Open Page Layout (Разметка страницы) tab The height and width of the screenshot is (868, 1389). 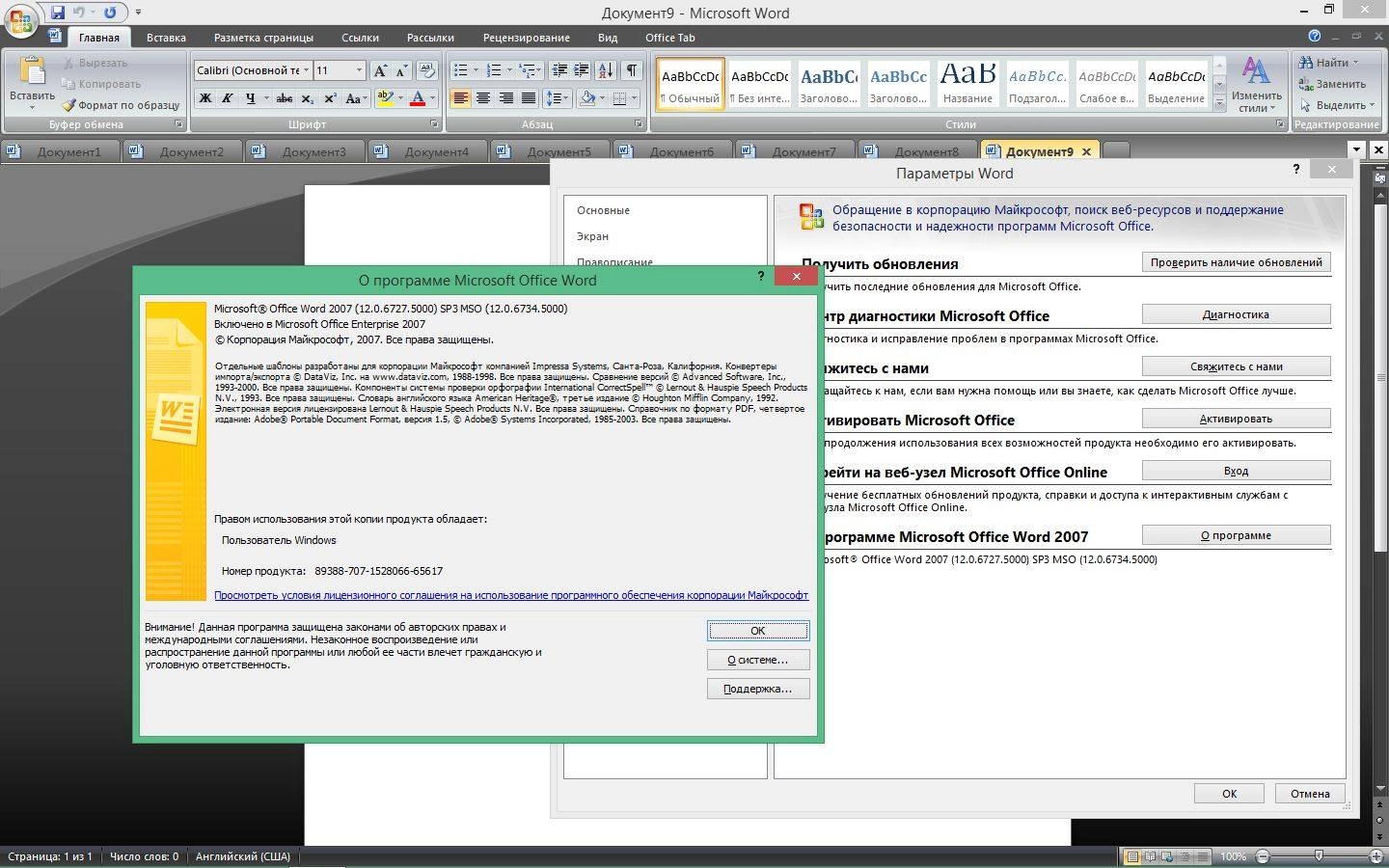click(x=263, y=38)
